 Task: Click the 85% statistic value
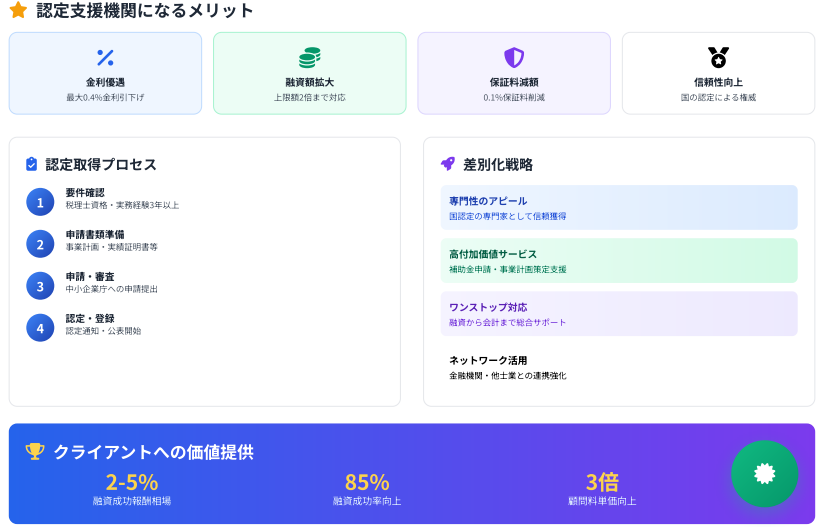[367, 482]
